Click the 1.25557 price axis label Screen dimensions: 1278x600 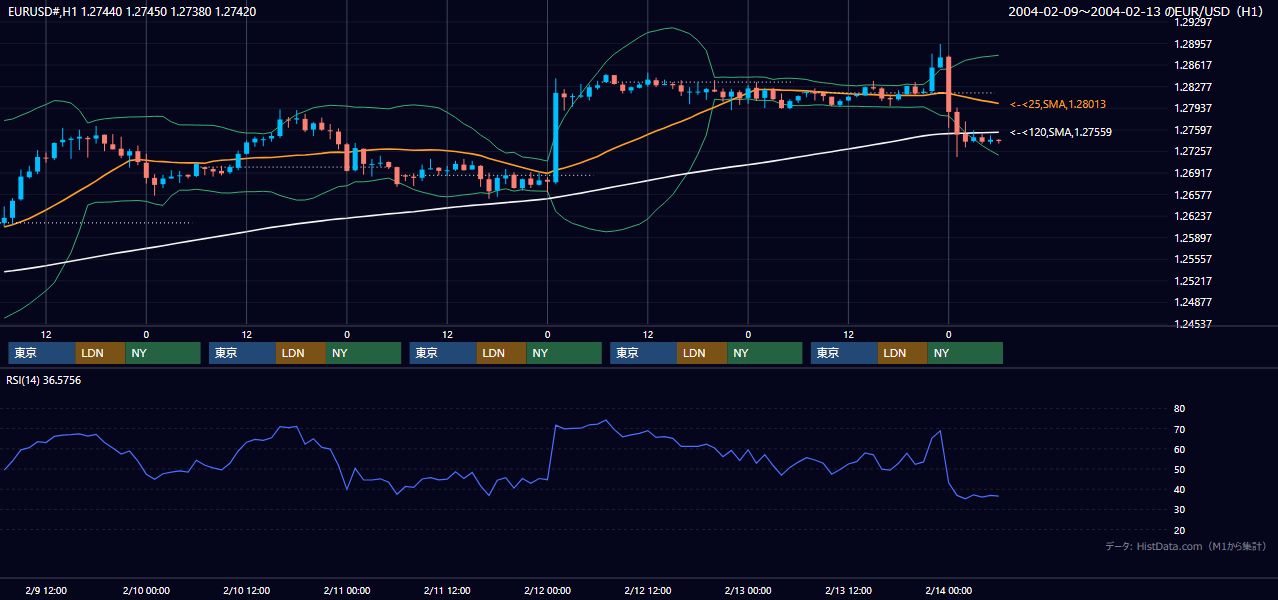pos(1192,259)
